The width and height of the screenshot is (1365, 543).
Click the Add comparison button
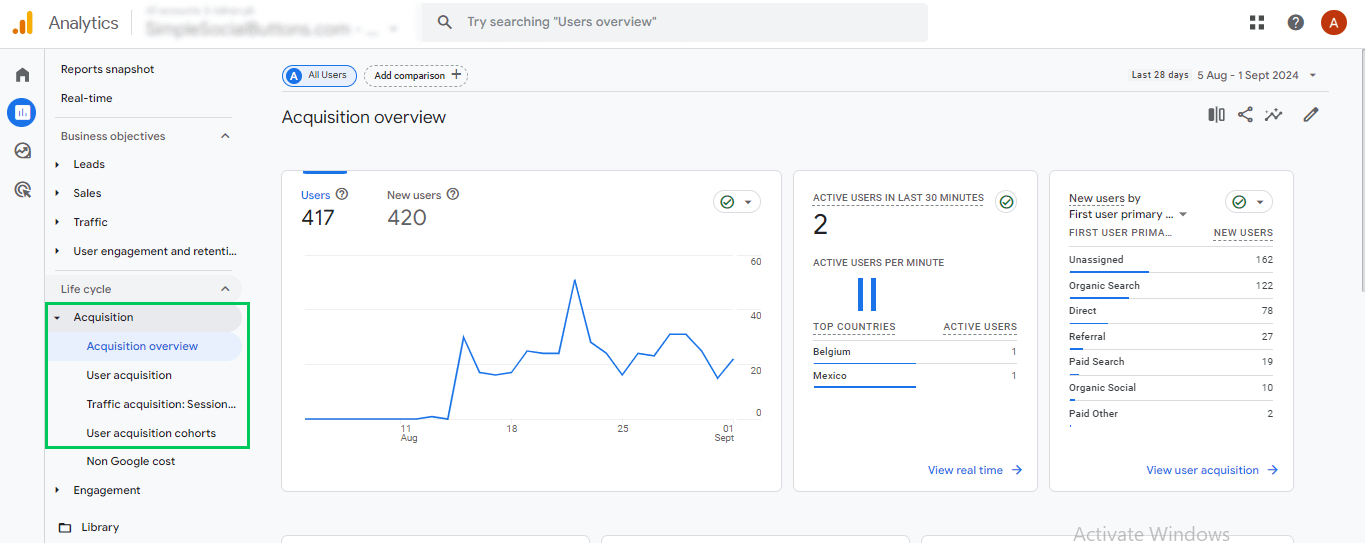tap(416, 75)
